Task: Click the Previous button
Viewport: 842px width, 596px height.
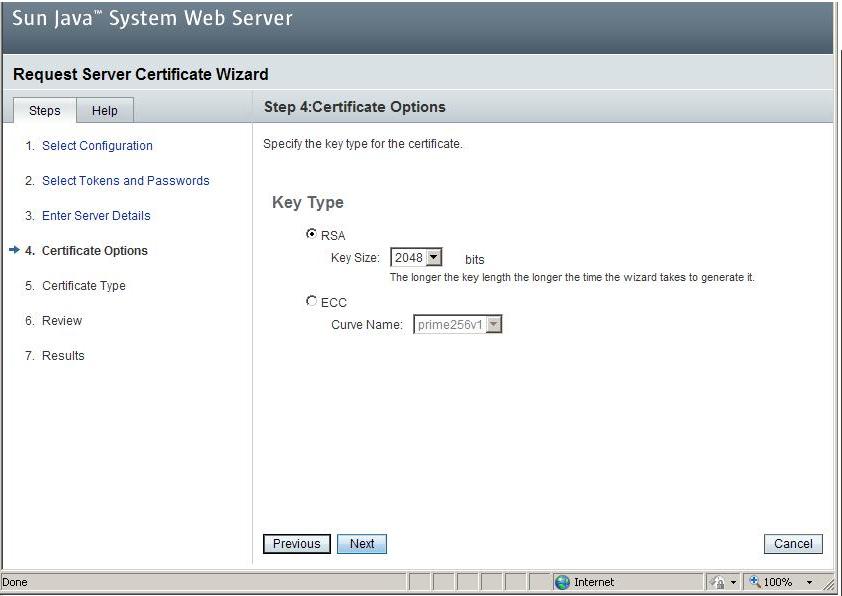Action: click(x=296, y=544)
